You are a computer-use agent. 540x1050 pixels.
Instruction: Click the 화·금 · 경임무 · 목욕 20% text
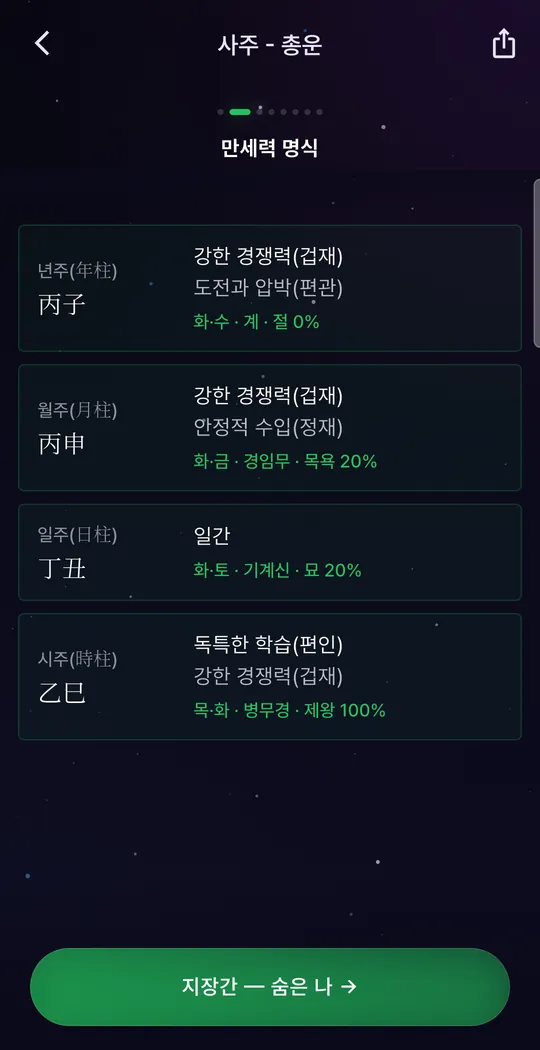[285, 461]
